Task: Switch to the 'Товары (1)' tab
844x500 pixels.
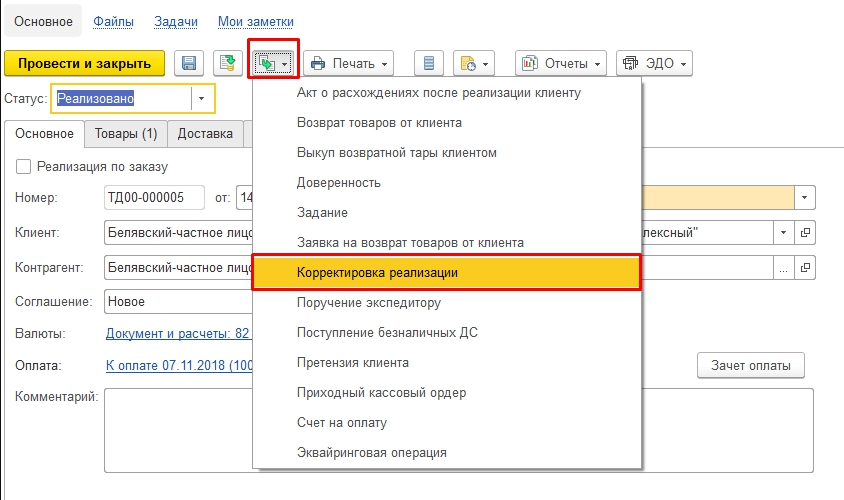Action: (125, 133)
